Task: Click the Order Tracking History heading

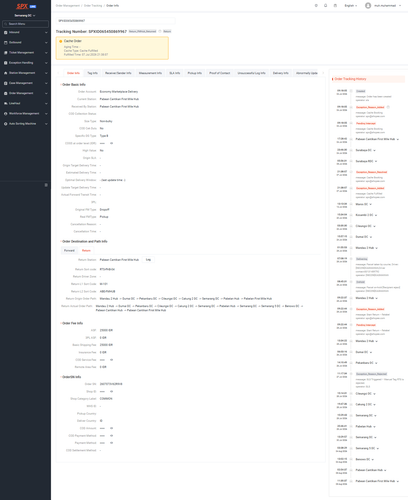Action: click(350, 79)
